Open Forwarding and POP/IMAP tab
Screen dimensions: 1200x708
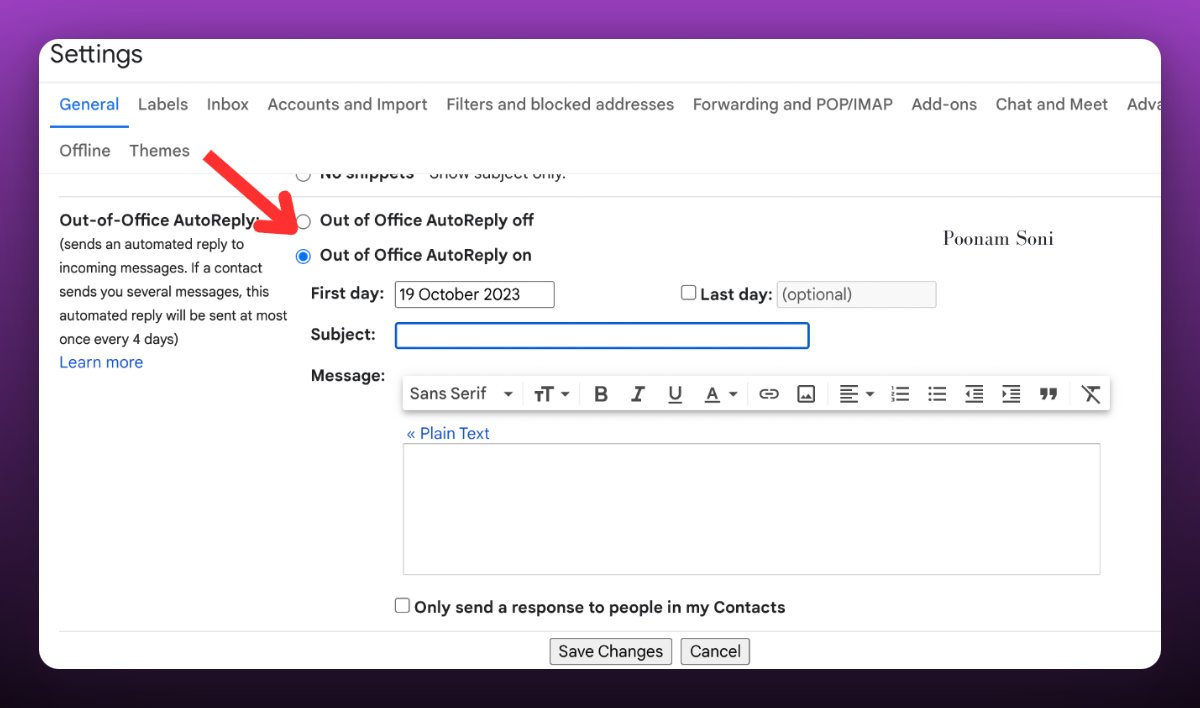[x=793, y=104]
